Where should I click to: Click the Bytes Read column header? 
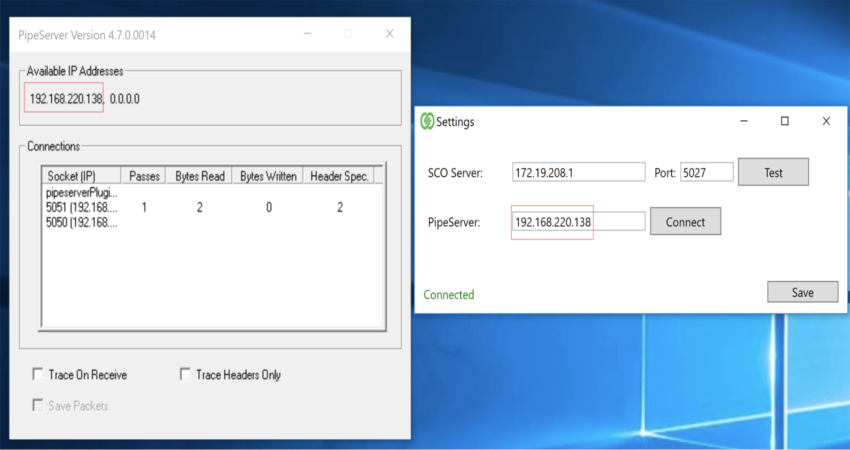[198, 176]
